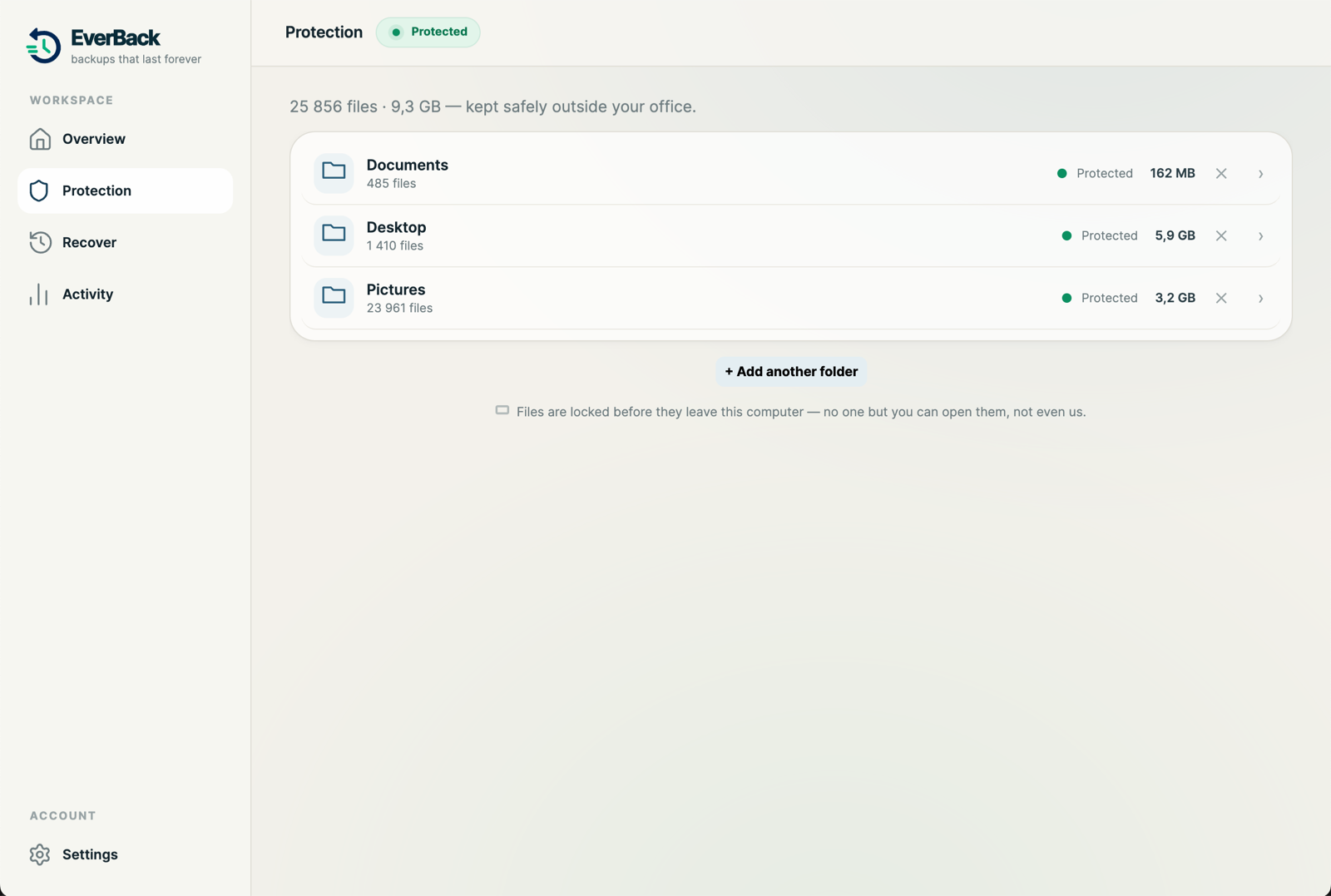Click the Desktop folder name

(x=396, y=227)
